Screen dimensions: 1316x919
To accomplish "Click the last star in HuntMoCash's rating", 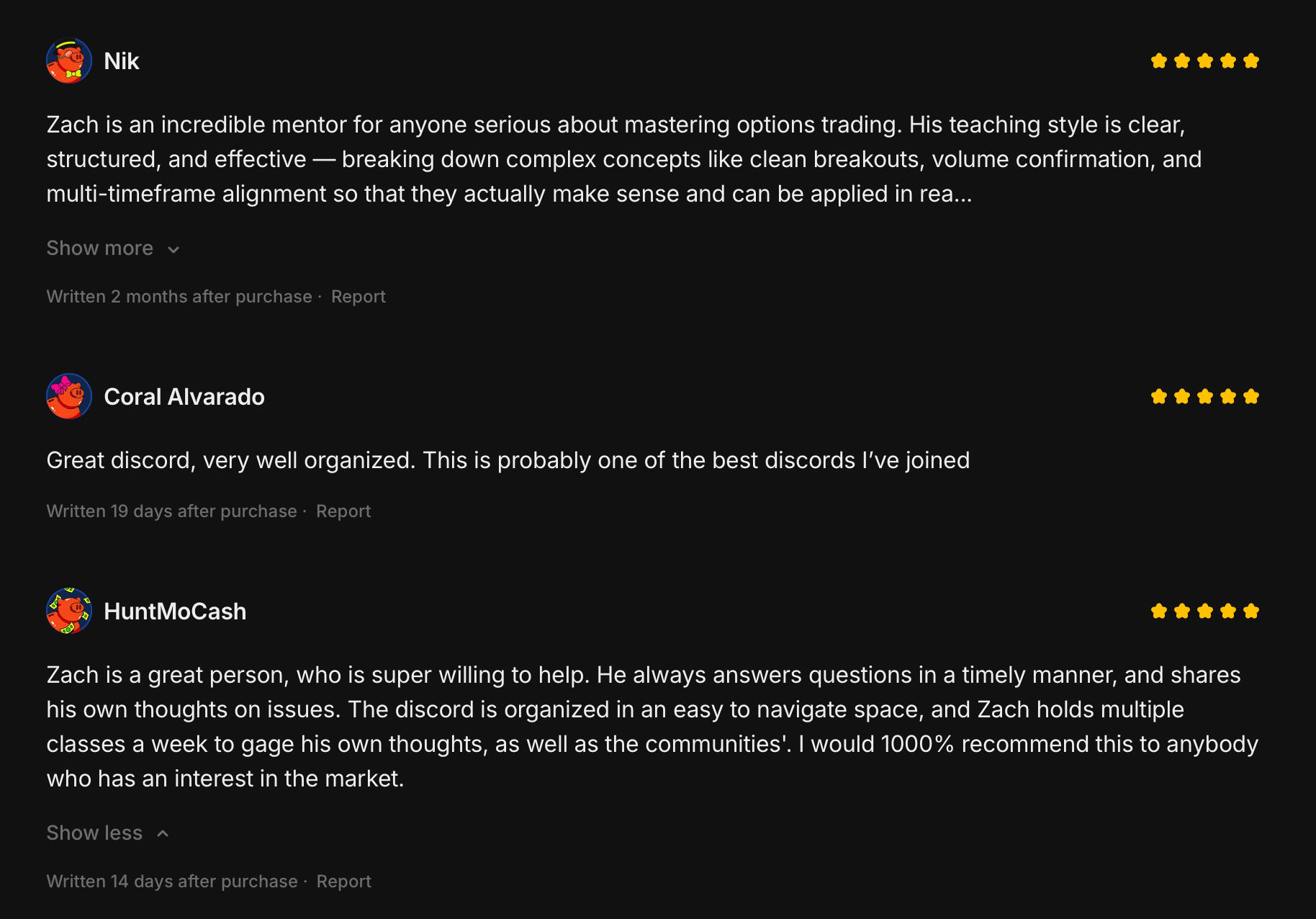I will click(x=1251, y=611).
